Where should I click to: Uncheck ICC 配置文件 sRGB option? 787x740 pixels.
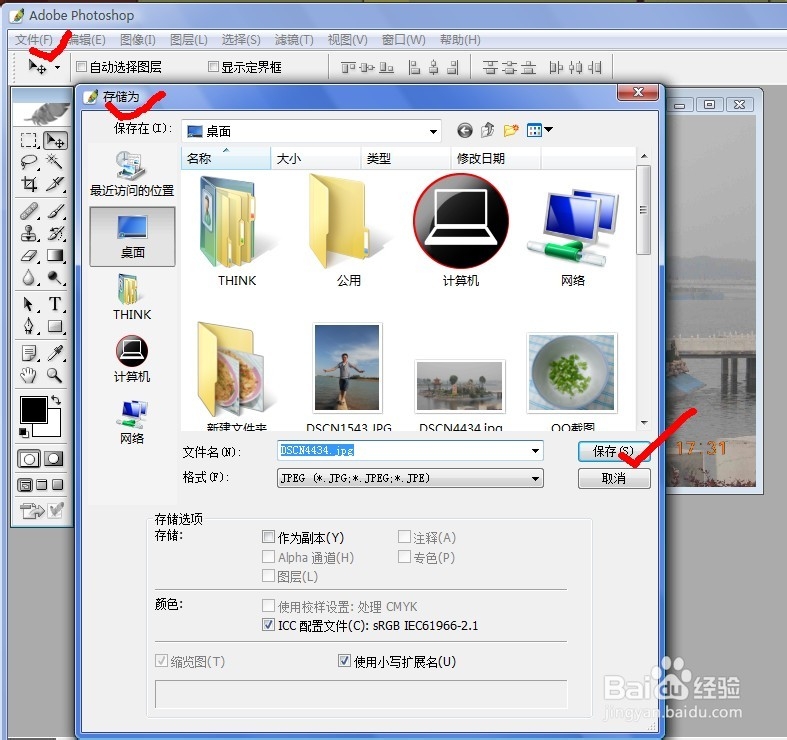268,625
